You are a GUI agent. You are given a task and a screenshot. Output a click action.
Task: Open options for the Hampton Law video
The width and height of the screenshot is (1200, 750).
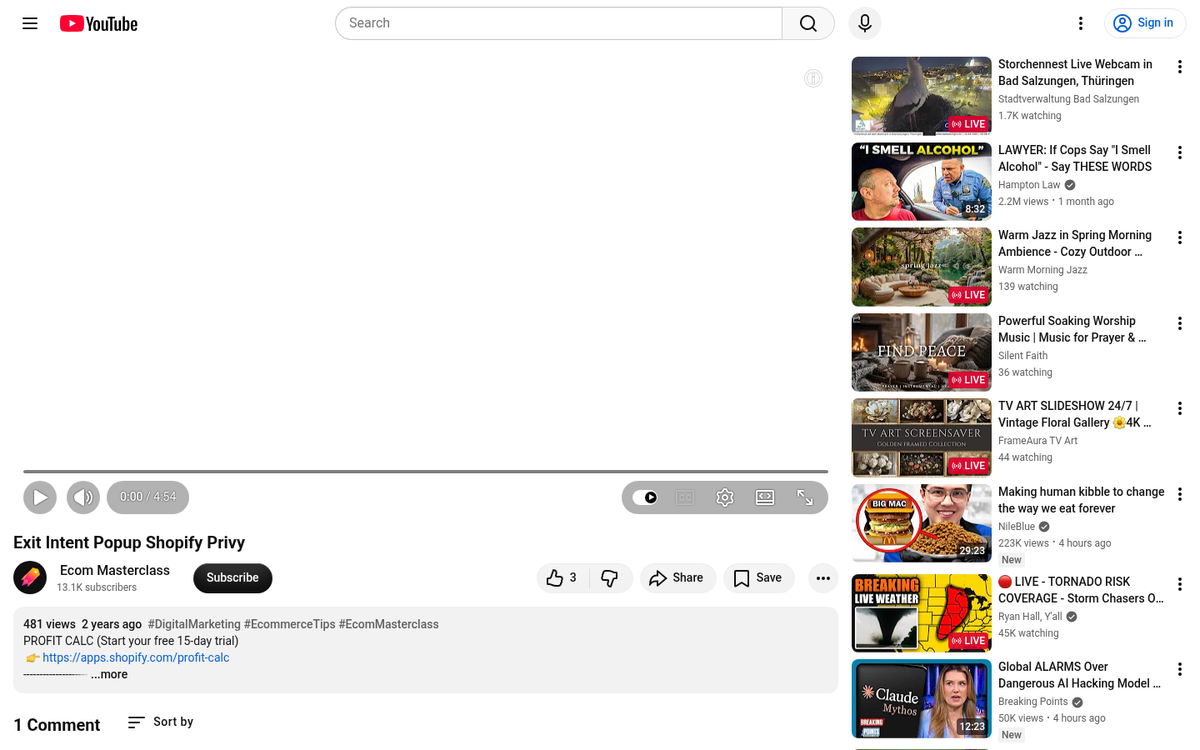(1179, 152)
